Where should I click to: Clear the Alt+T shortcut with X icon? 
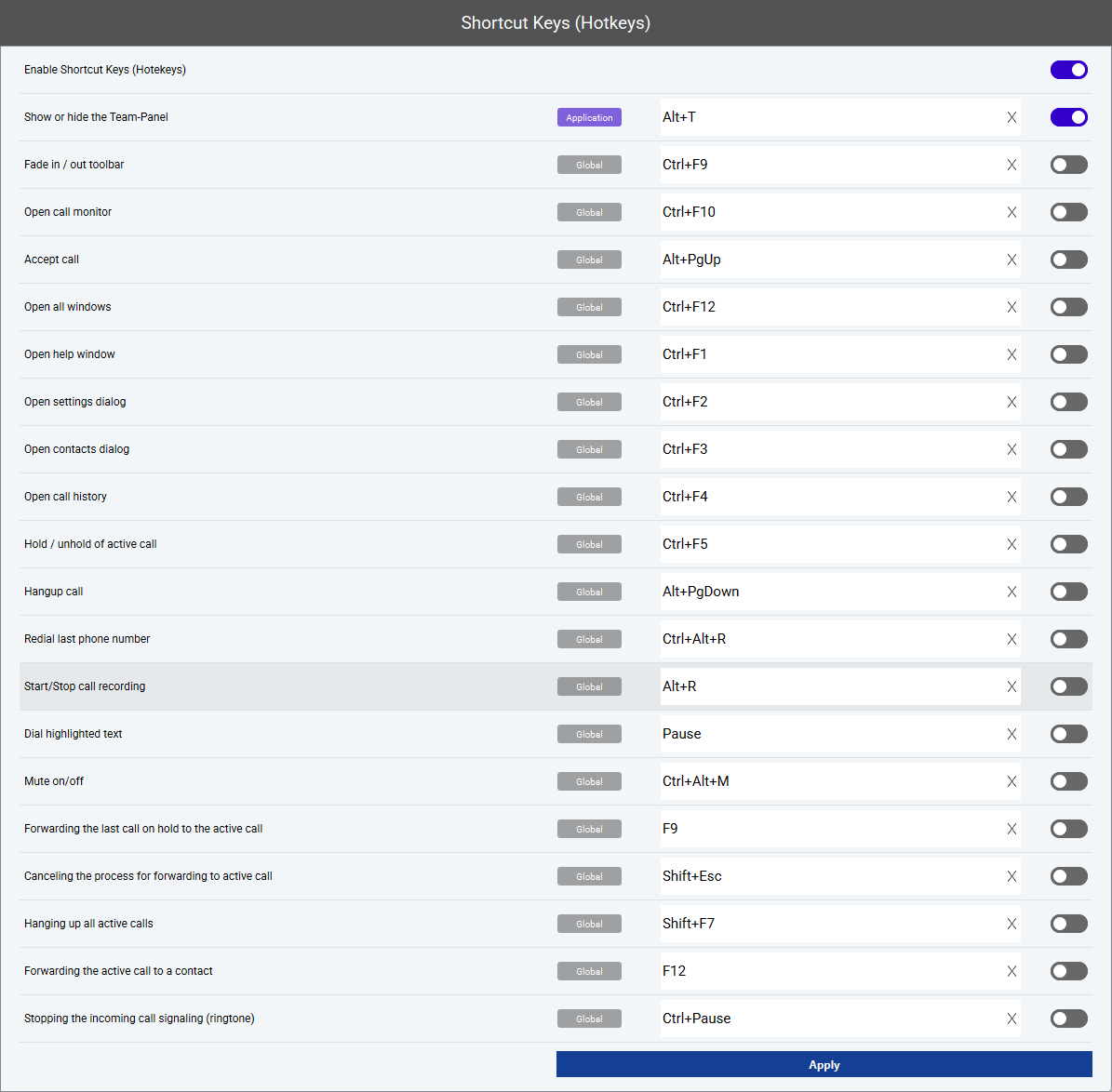click(x=1012, y=118)
